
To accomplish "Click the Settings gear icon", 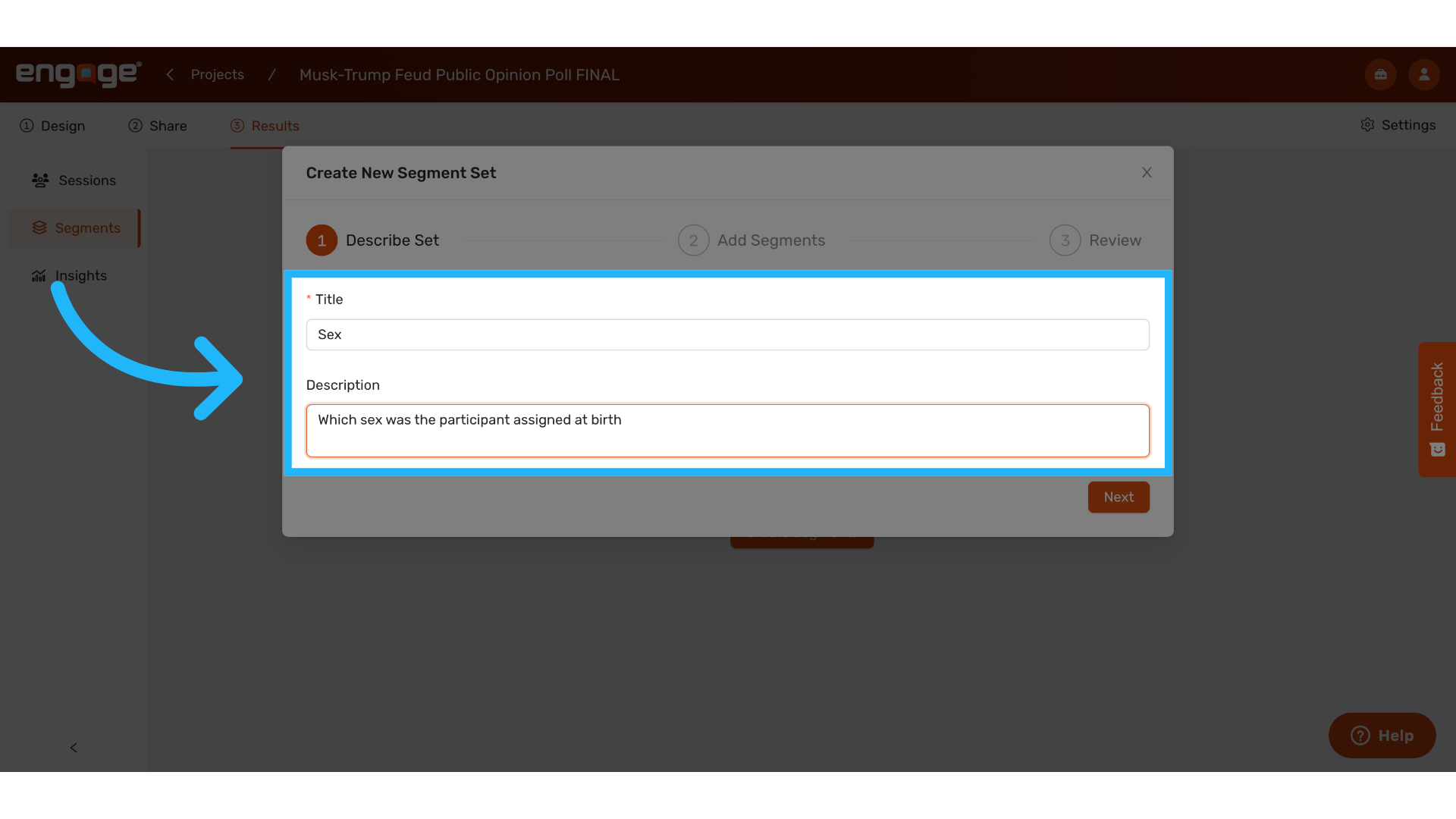I will point(1367,125).
